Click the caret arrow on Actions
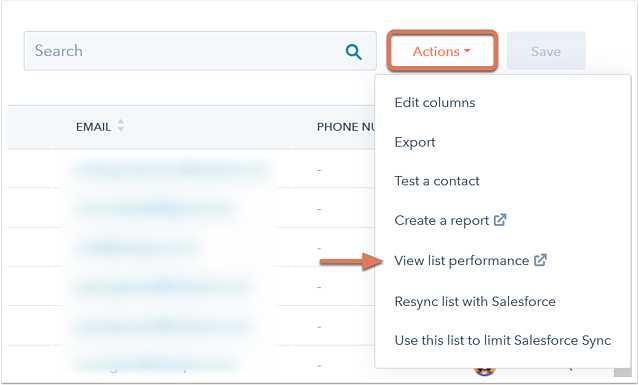 (x=467, y=51)
